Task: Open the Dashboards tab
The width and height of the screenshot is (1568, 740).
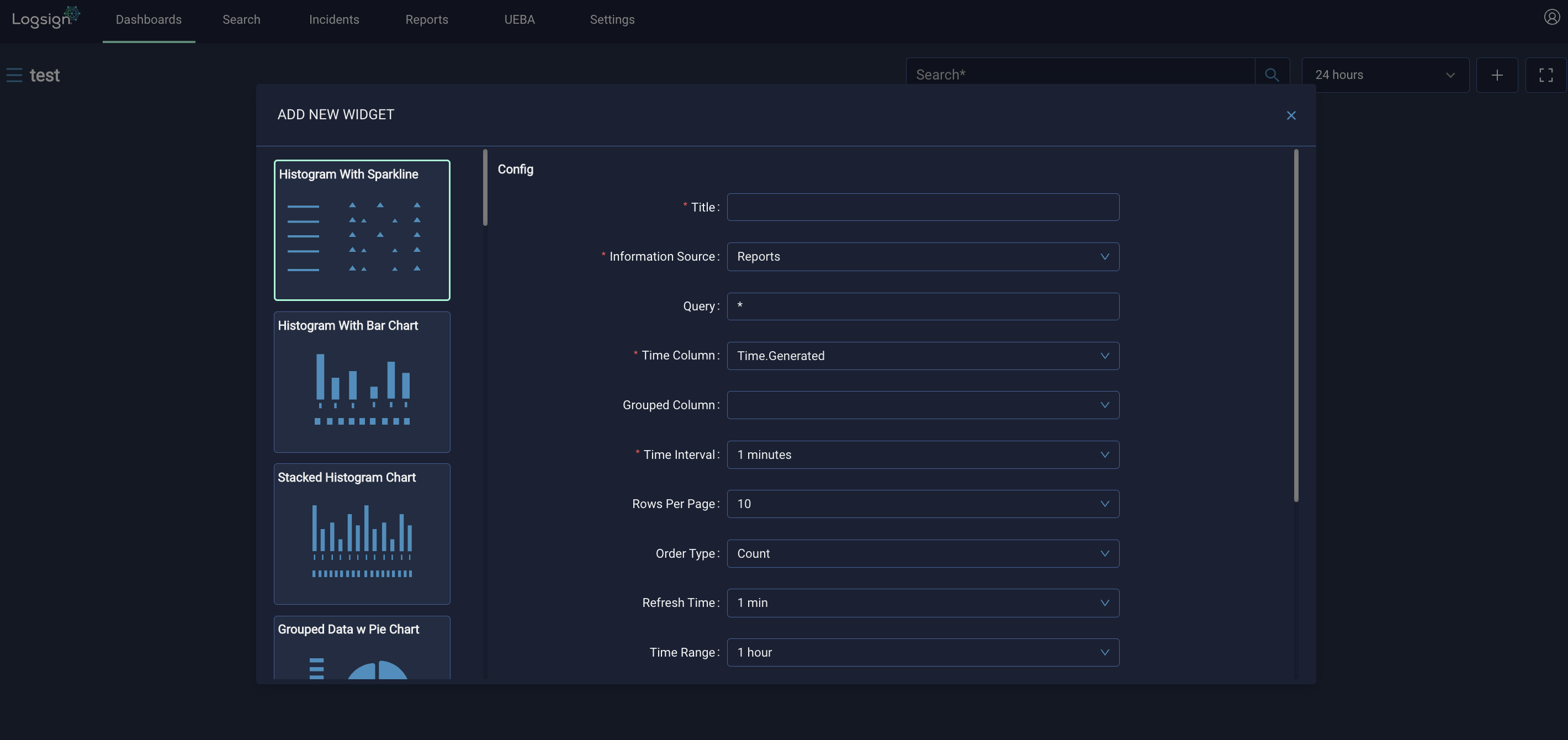Action: pos(149,20)
